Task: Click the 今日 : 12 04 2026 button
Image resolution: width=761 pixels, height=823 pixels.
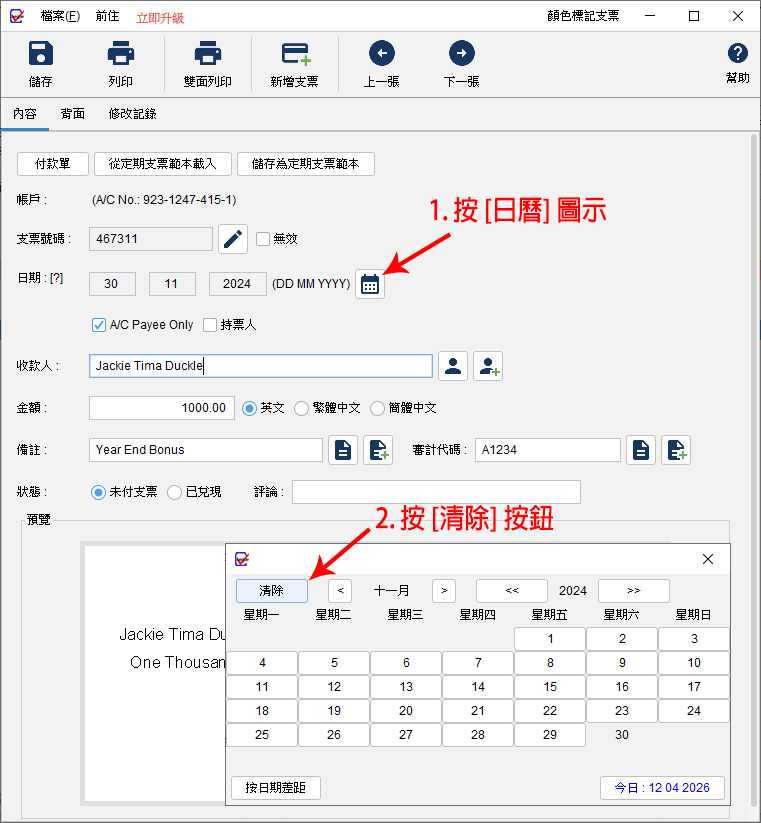Action: pos(662,787)
